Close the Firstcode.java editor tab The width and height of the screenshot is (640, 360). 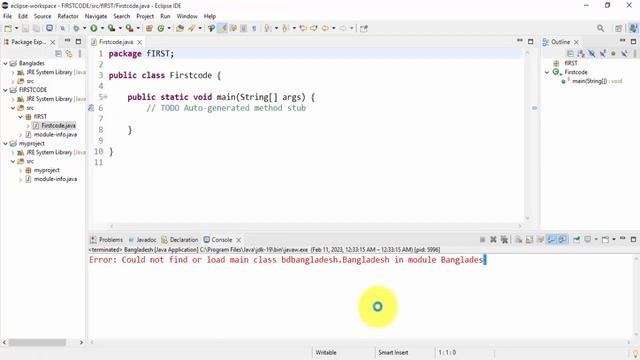pyautogui.click(x=140, y=42)
